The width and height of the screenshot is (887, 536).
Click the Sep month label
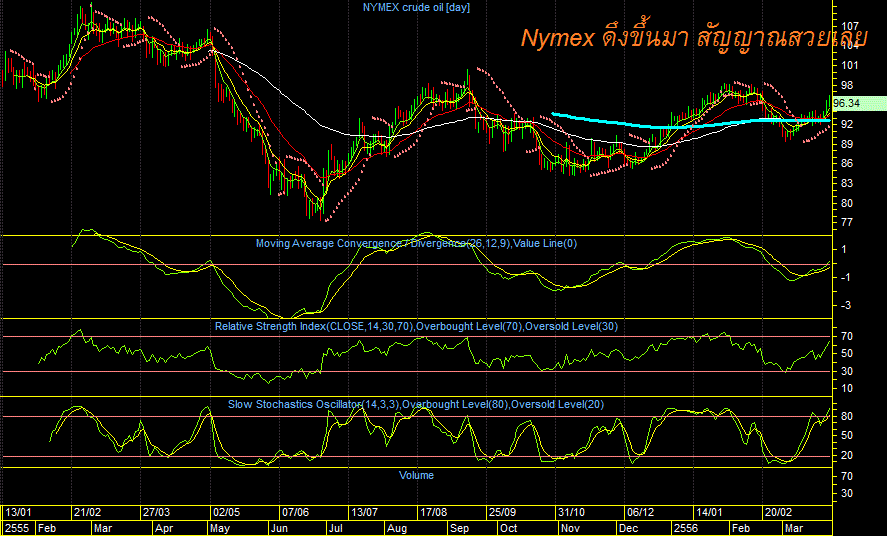pyautogui.click(x=460, y=528)
